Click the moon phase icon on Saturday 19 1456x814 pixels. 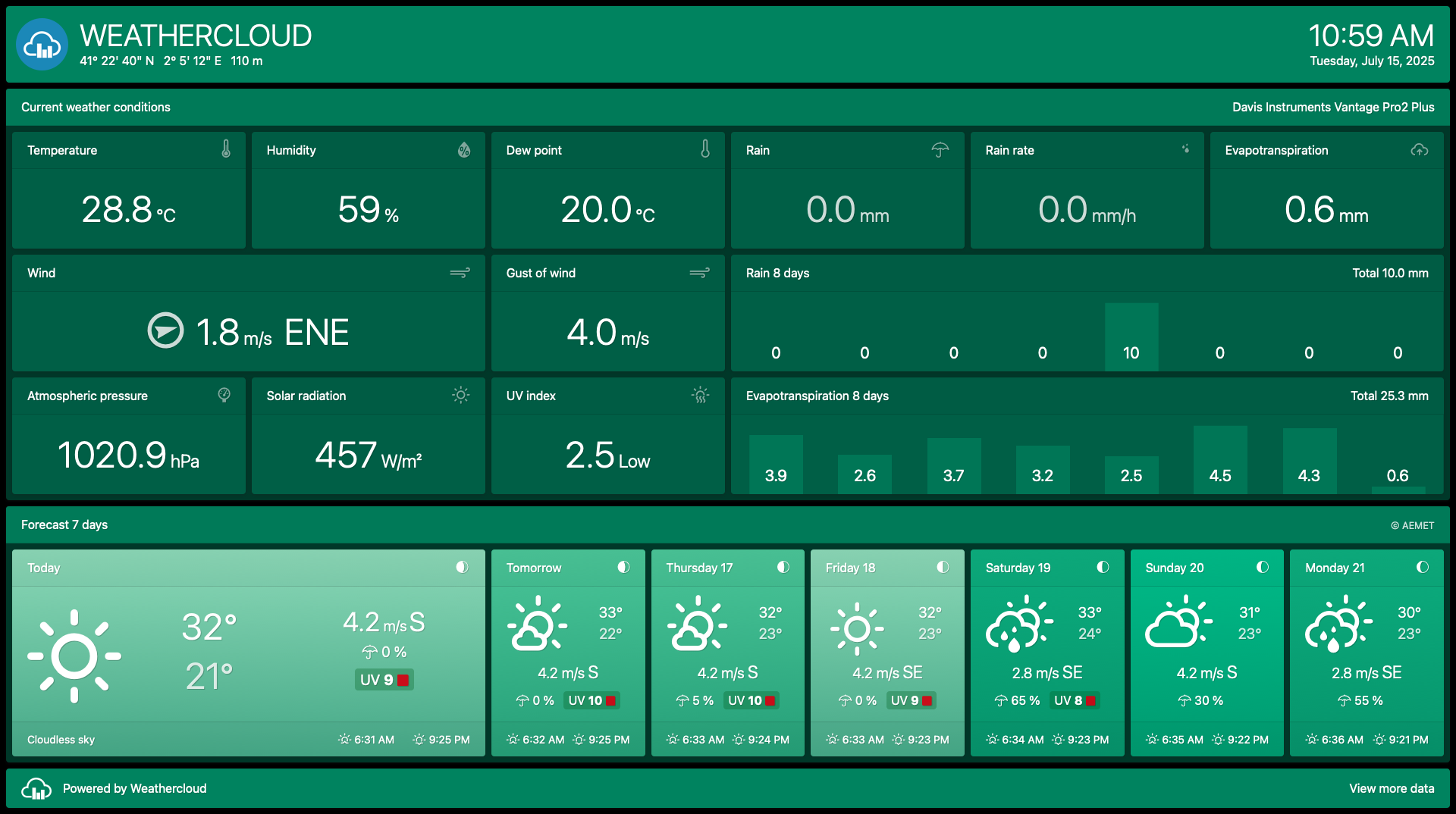coord(1103,567)
